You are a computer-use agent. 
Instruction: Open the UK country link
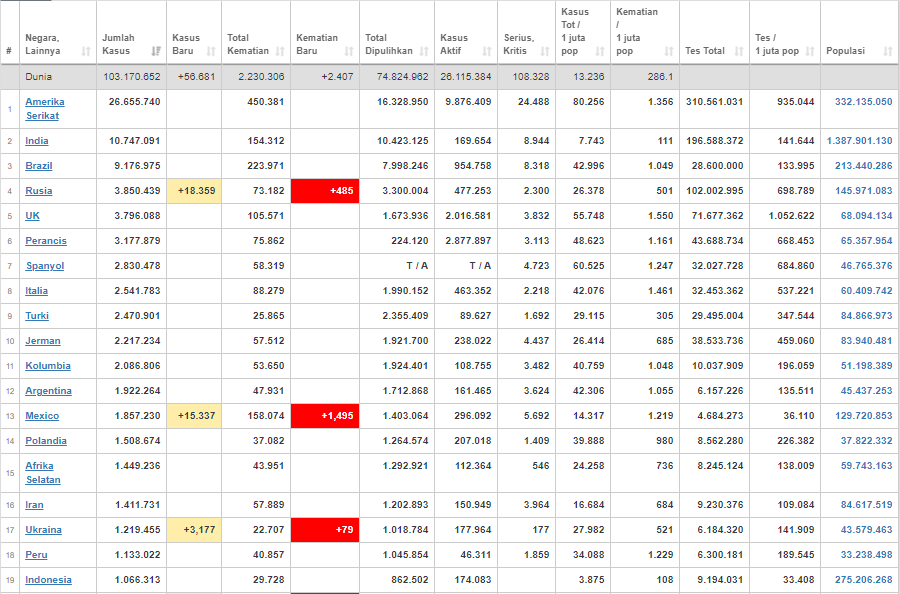click(x=32, y=216)
